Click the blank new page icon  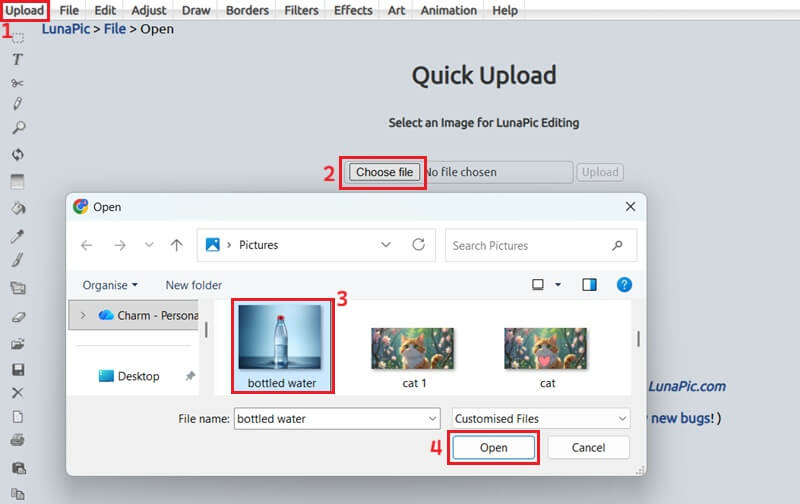[x=17, y=417]
